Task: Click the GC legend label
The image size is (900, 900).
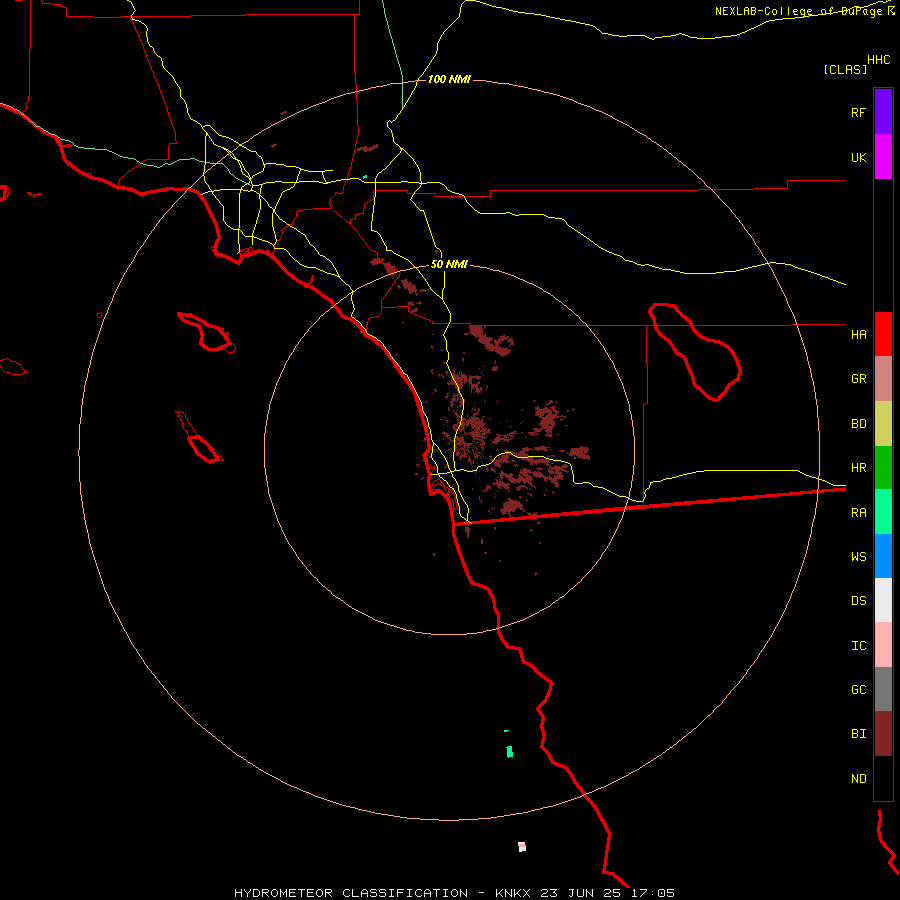Action: point(858,690)
